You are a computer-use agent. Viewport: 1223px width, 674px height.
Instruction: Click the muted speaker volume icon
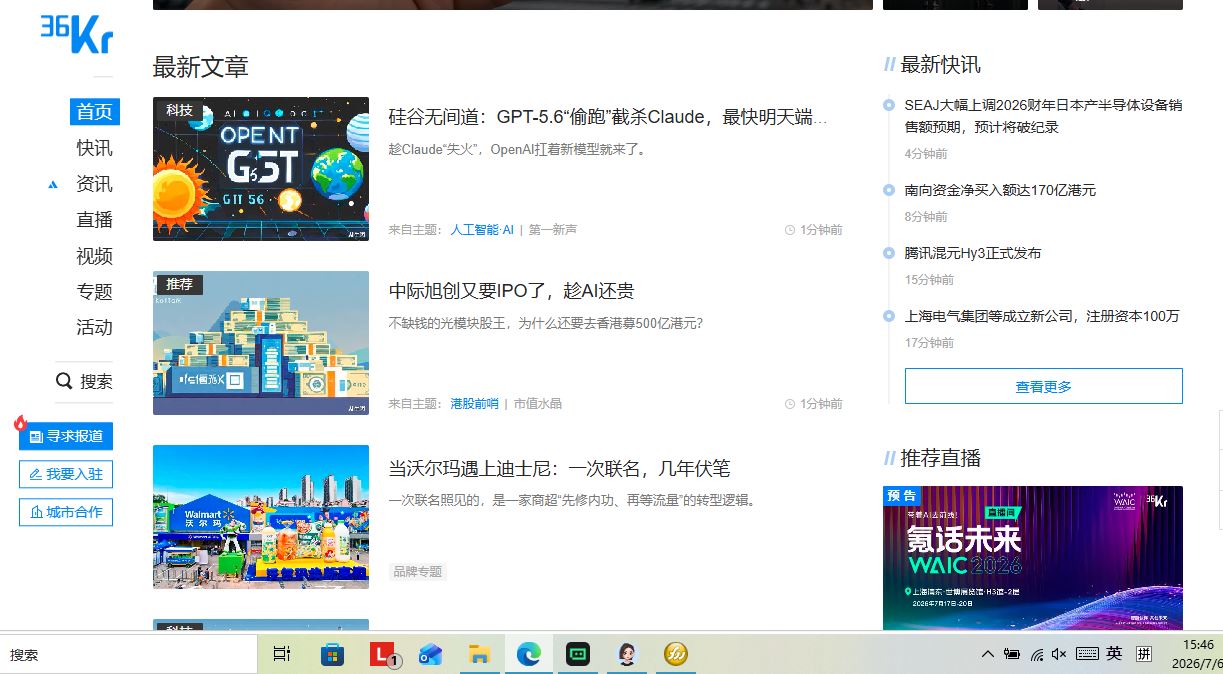coord(1060,654)
